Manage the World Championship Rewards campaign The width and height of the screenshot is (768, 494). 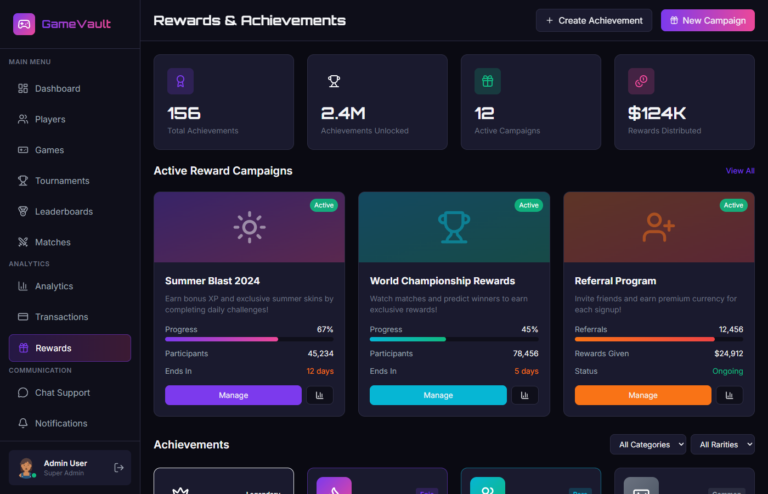click(x=438, y=395)
